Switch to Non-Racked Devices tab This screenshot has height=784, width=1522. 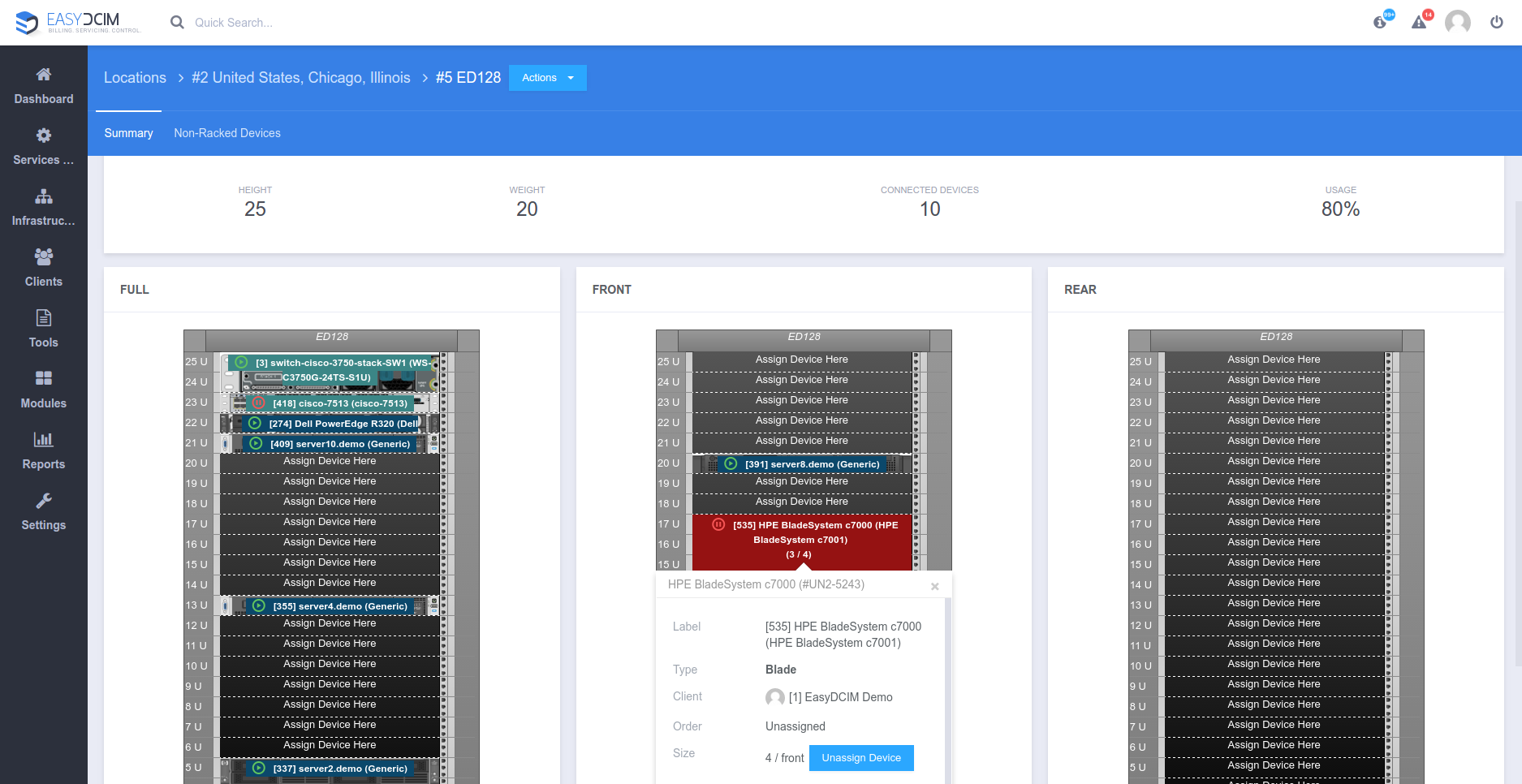pos(227,133)
